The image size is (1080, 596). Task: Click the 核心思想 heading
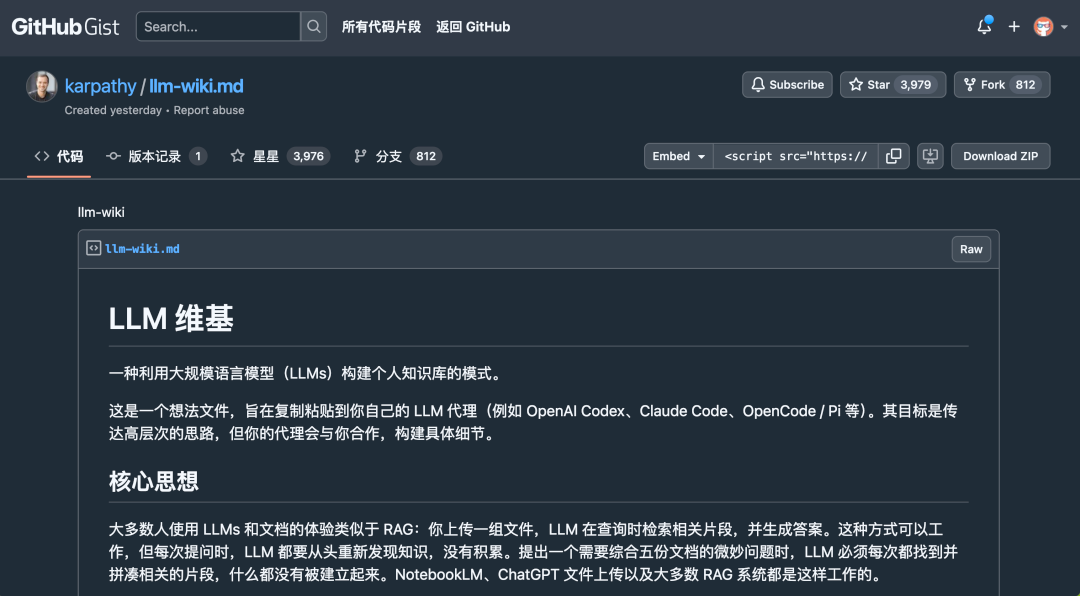[154, 481]
